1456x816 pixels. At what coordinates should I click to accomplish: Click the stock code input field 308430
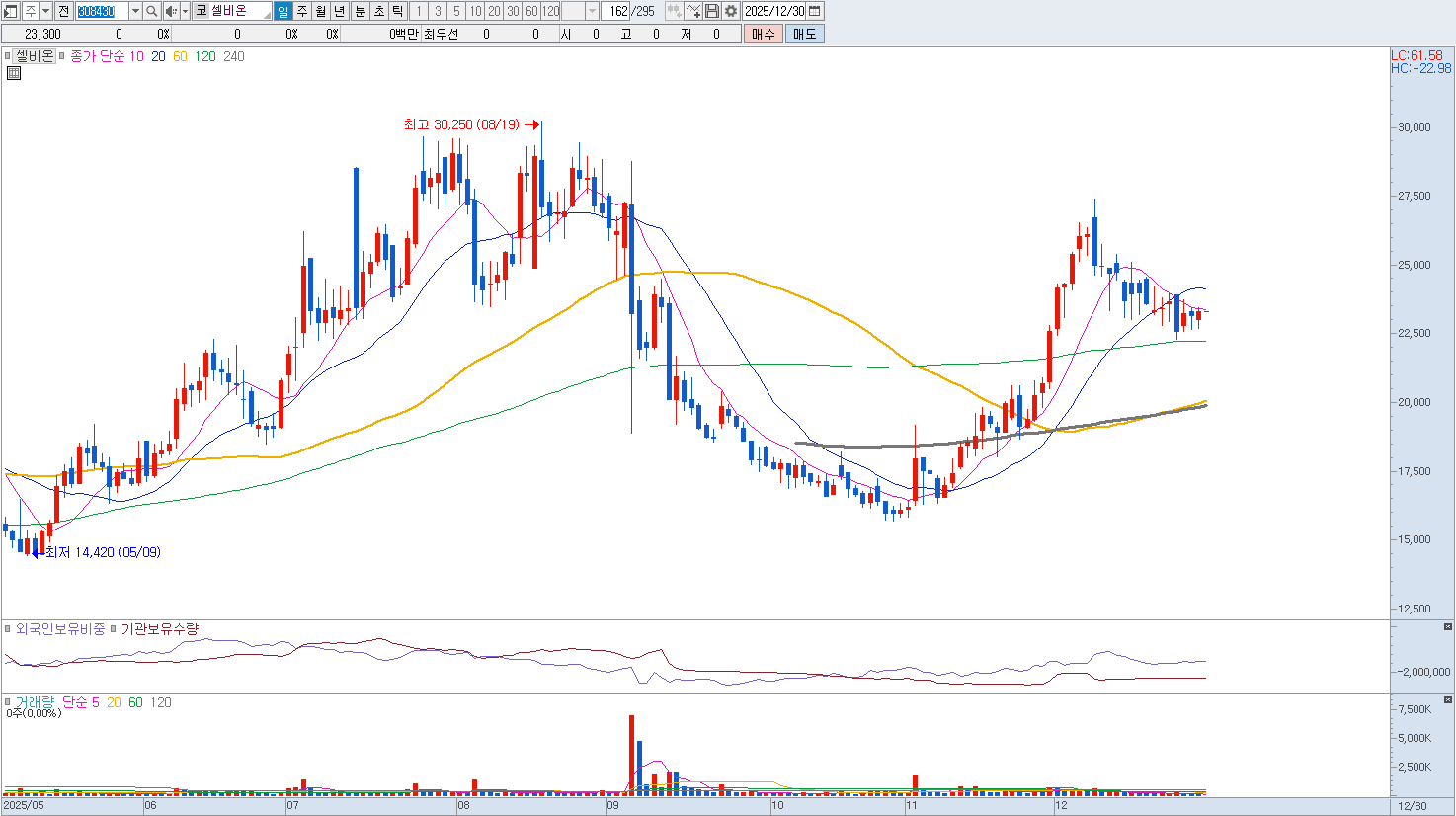102,11
